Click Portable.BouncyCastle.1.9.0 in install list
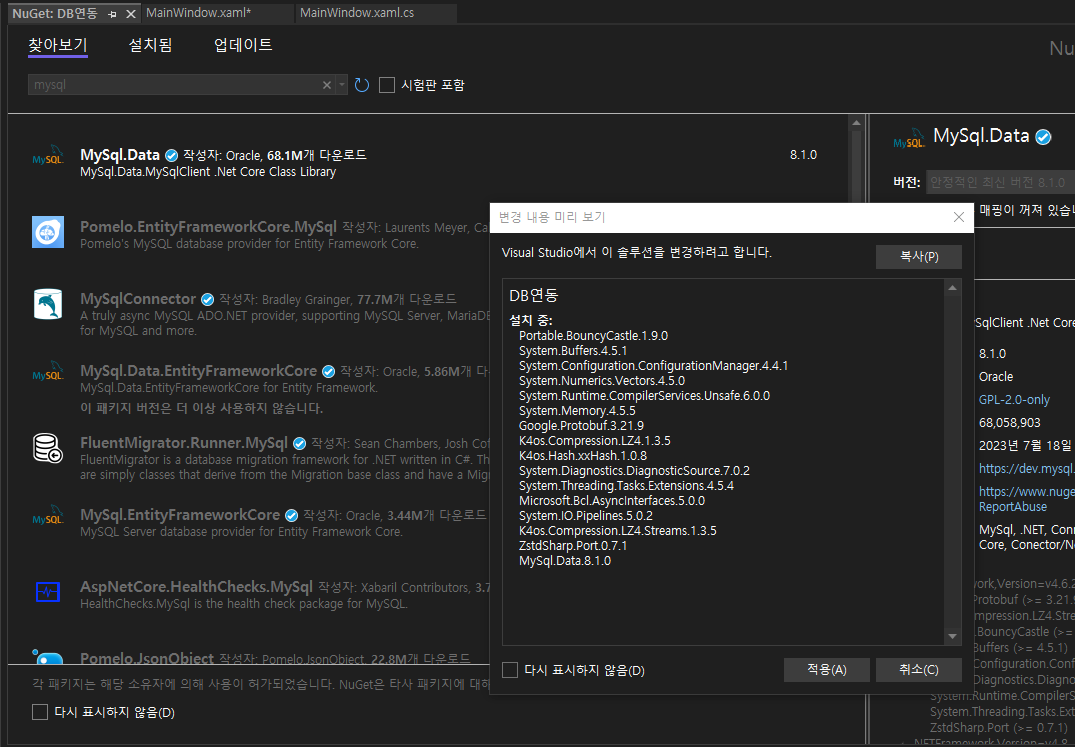The width and height of the screenshot is (1075, 747). tap(593, 336)
